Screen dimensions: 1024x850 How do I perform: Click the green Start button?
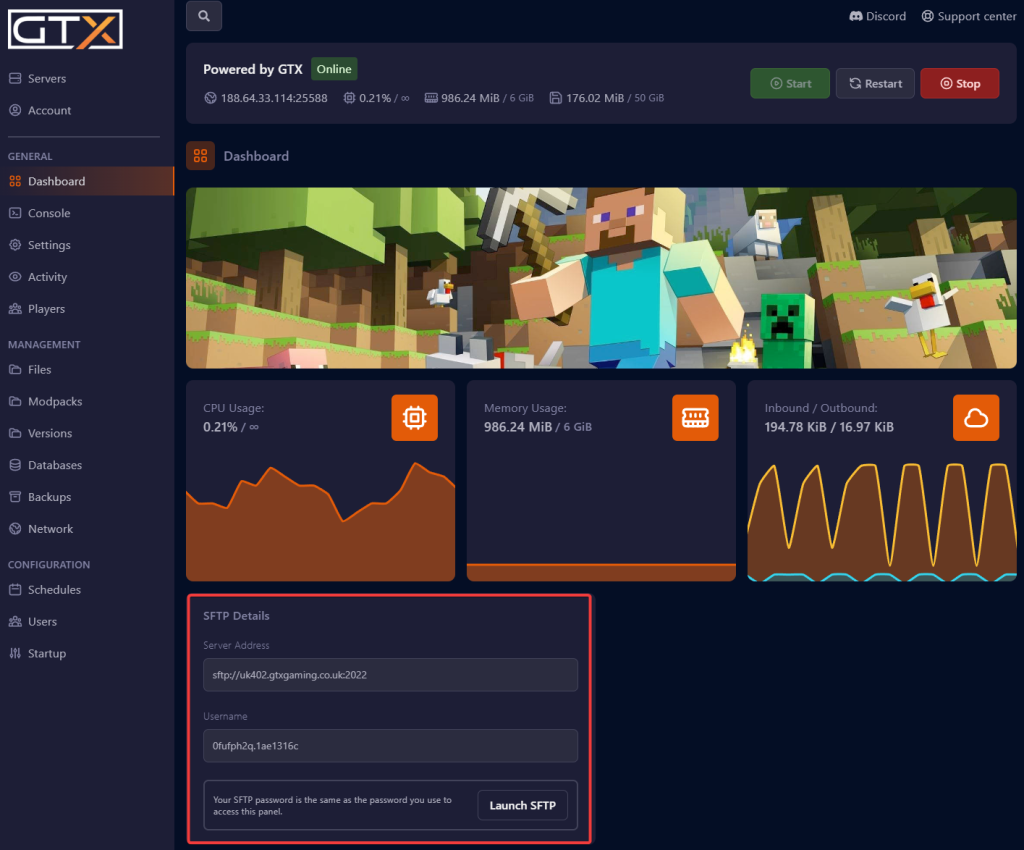pos(790,84)
